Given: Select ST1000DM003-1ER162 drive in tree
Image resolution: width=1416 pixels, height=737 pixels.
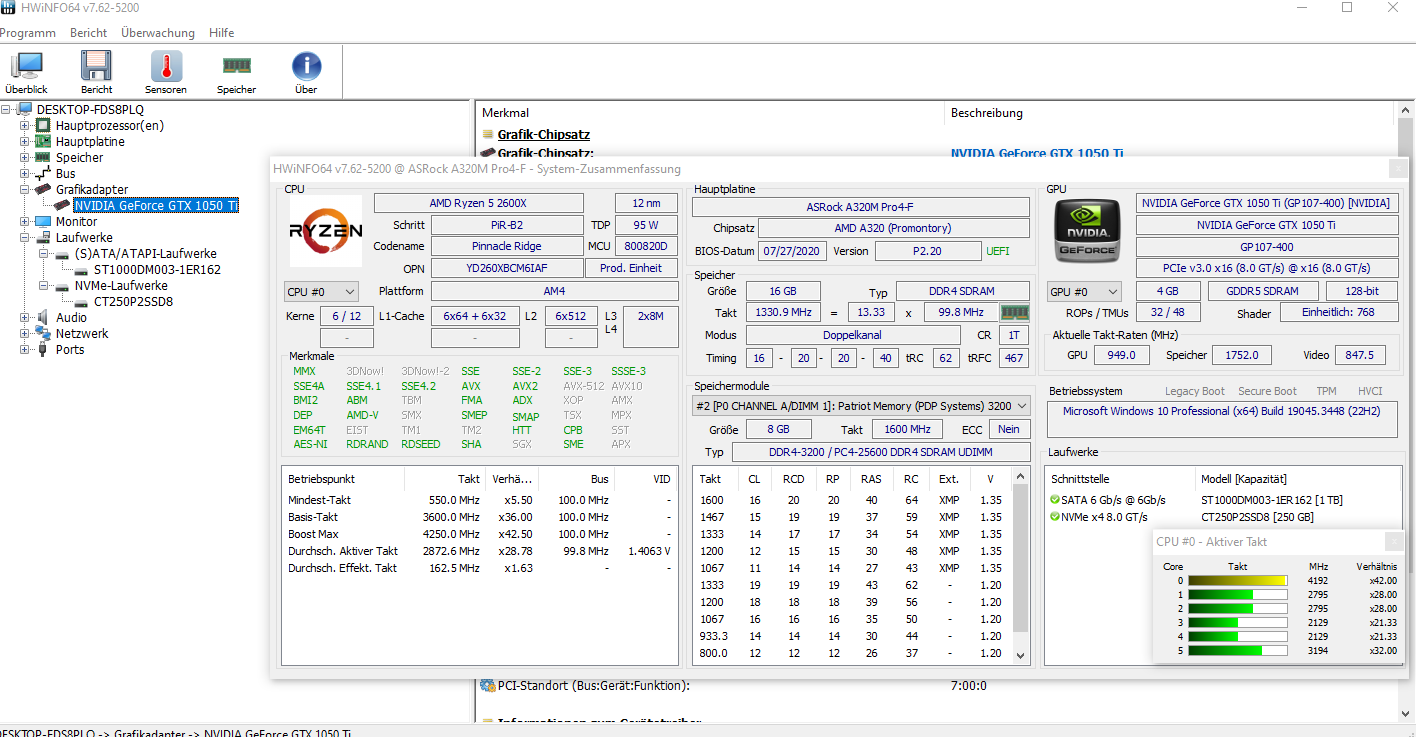Looking at the screenshot, I should tap(157, 270).
